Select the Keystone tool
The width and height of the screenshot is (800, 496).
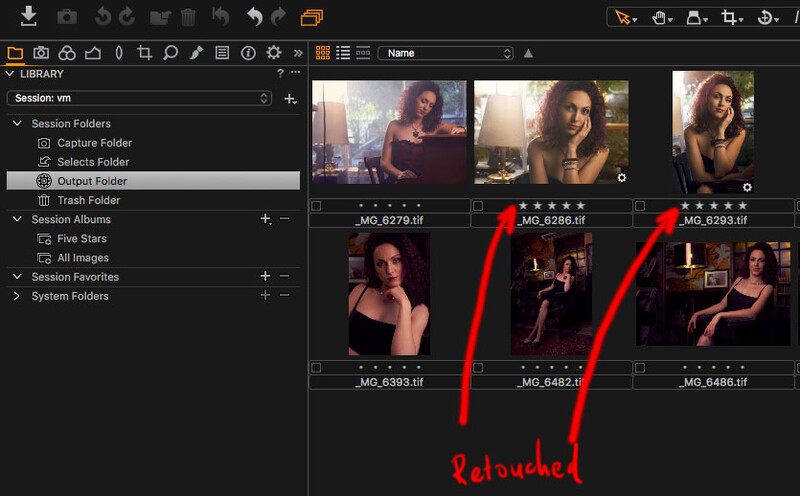click(696, 18)
